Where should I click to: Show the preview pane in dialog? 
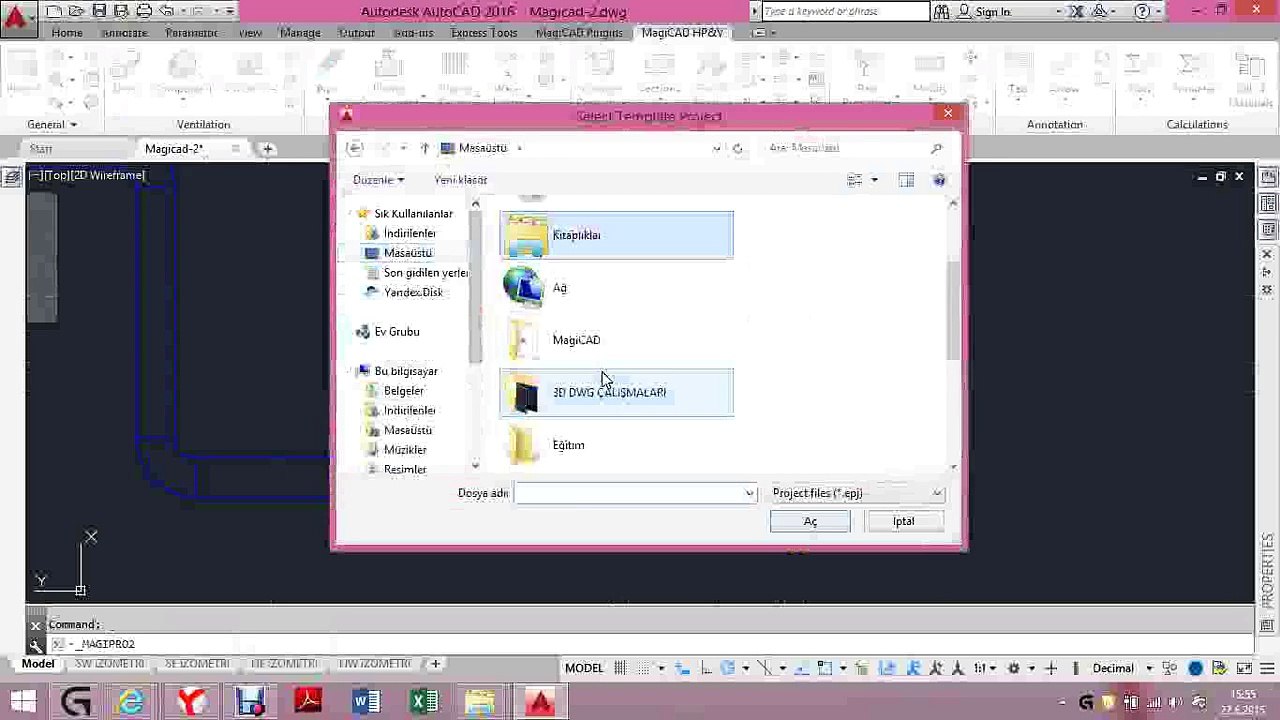(906, 180)
